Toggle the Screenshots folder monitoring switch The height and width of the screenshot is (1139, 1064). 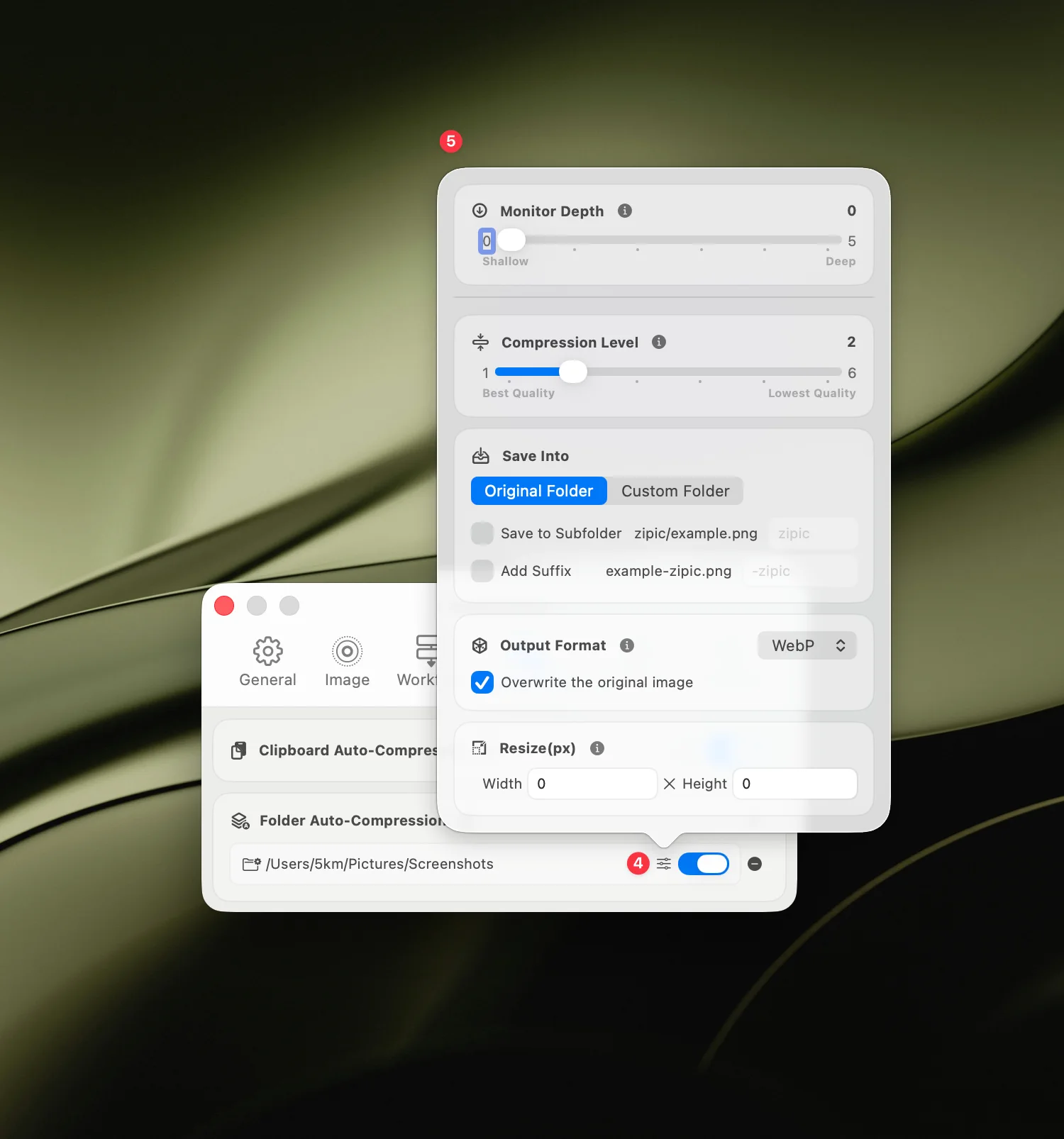click(x=703, y=864)
